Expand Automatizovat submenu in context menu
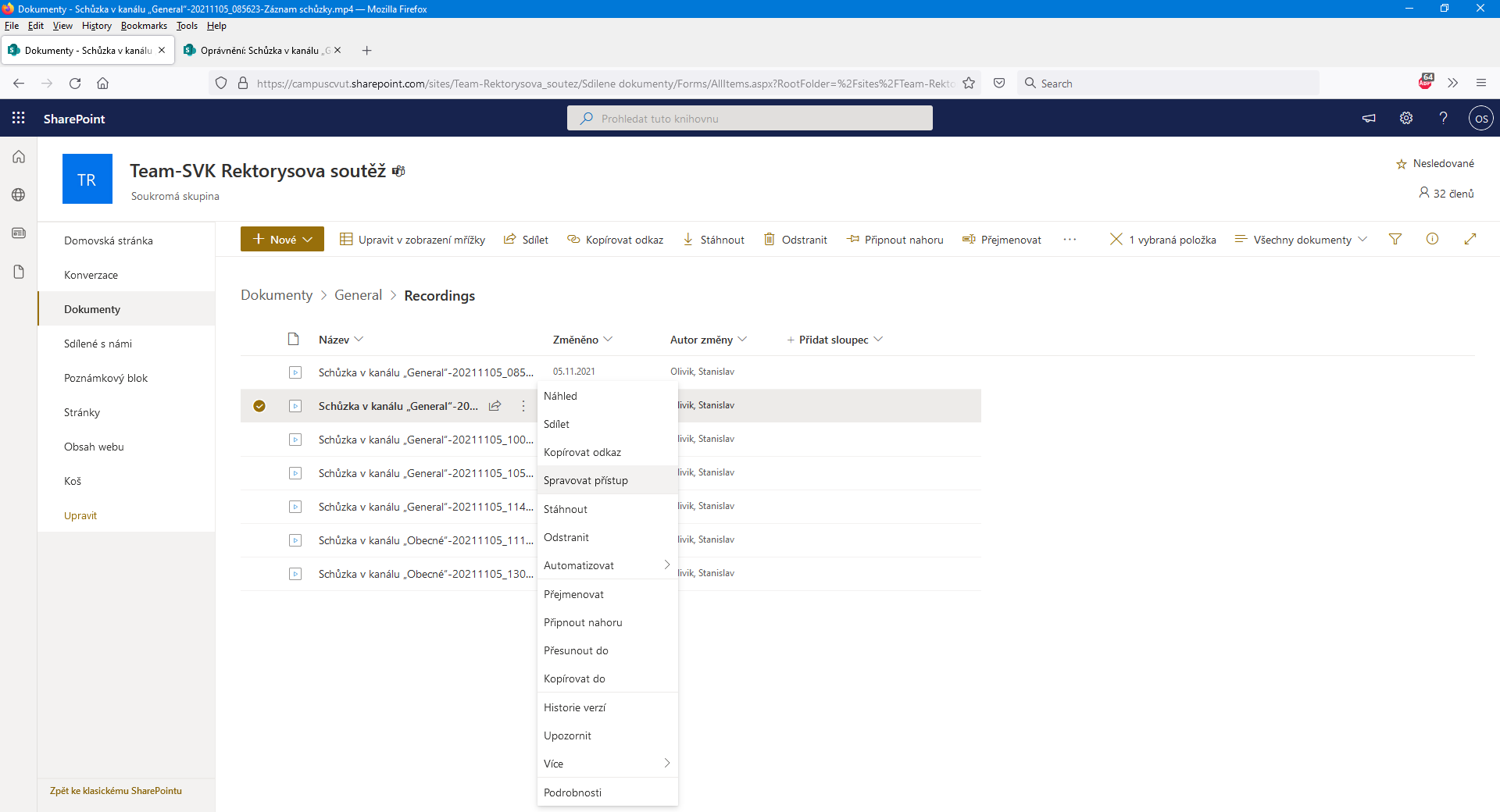The height and width of the screenshot is (812, 1500). coord(606,565)
